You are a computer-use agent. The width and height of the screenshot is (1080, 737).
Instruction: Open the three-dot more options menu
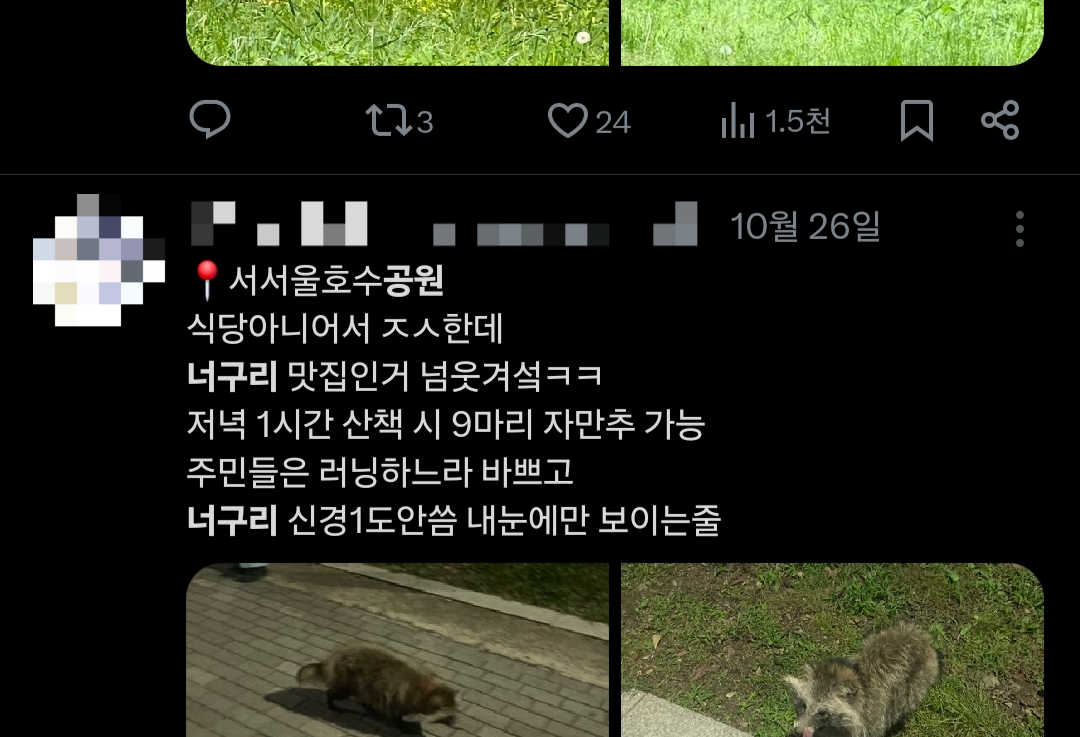click(x=1020, y=229)
